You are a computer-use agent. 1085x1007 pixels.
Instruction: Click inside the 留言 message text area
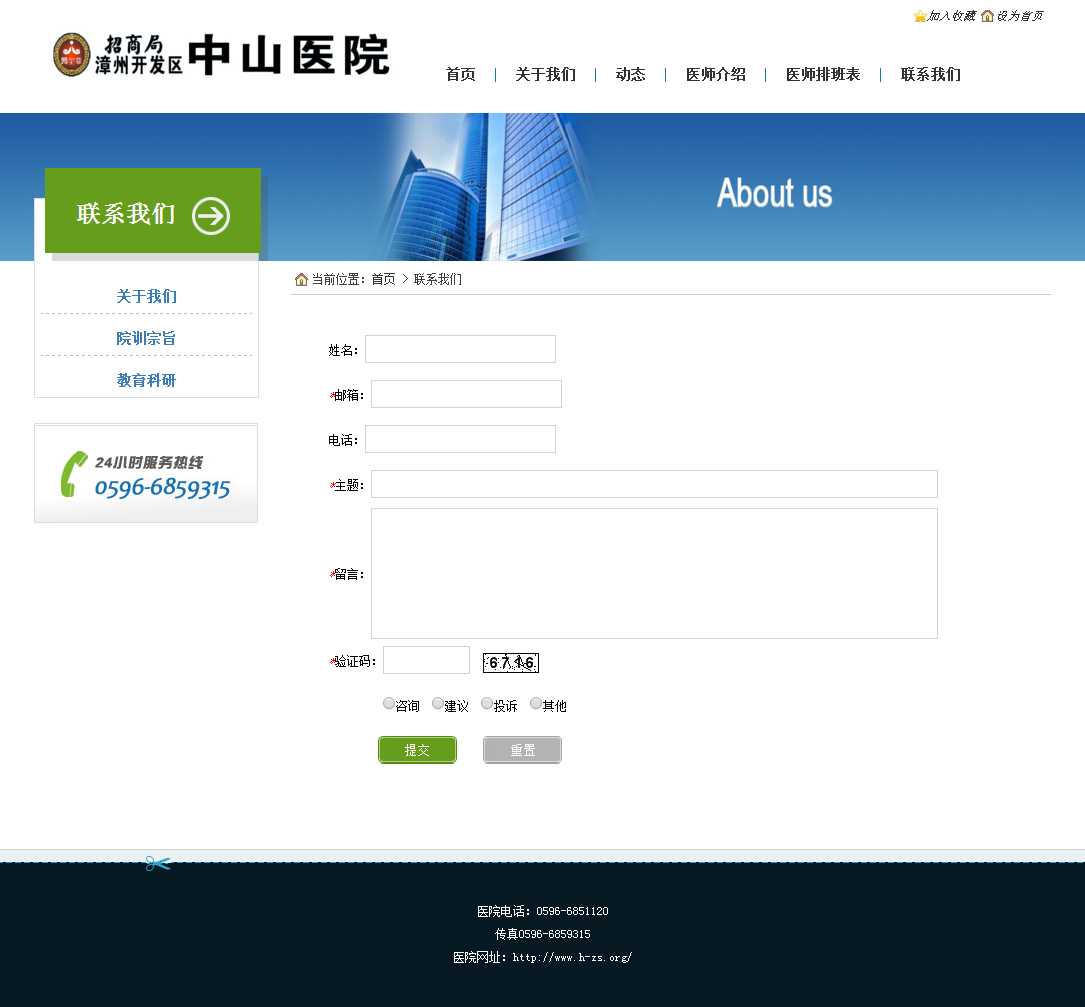[654, 573]
